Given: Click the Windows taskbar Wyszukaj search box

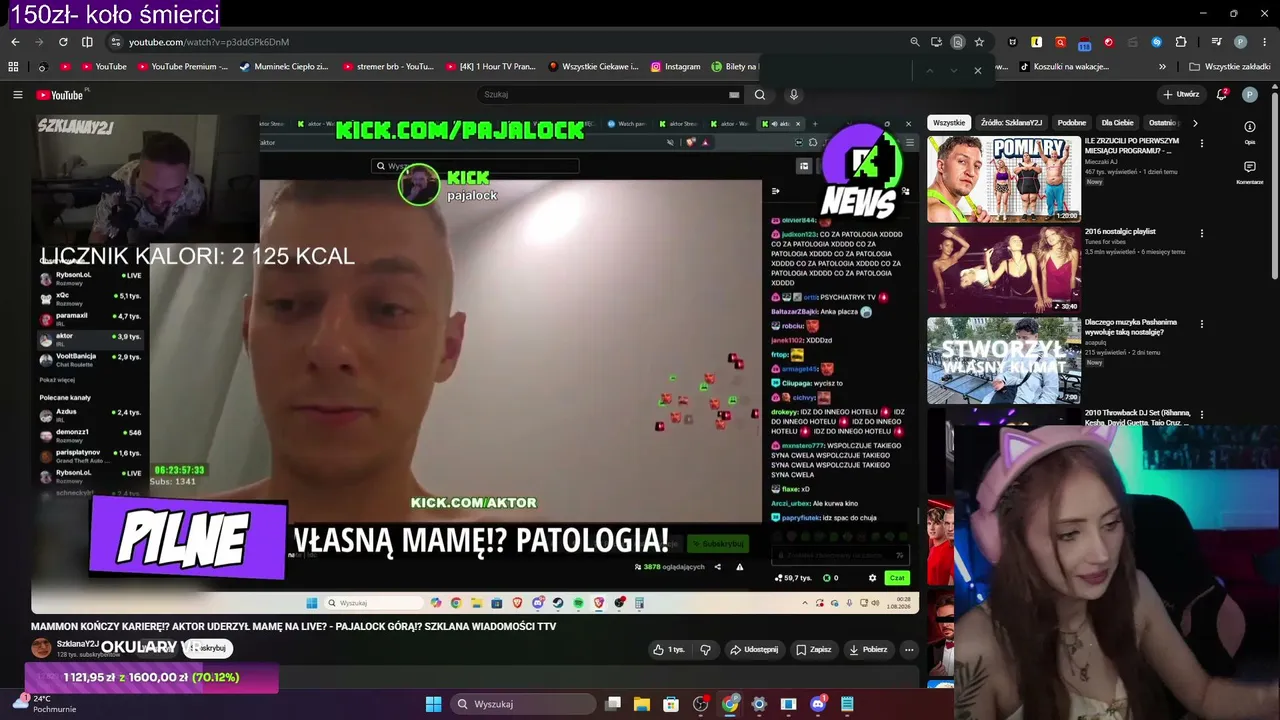Looking at the screenshot, I should (x=523, y=704).
